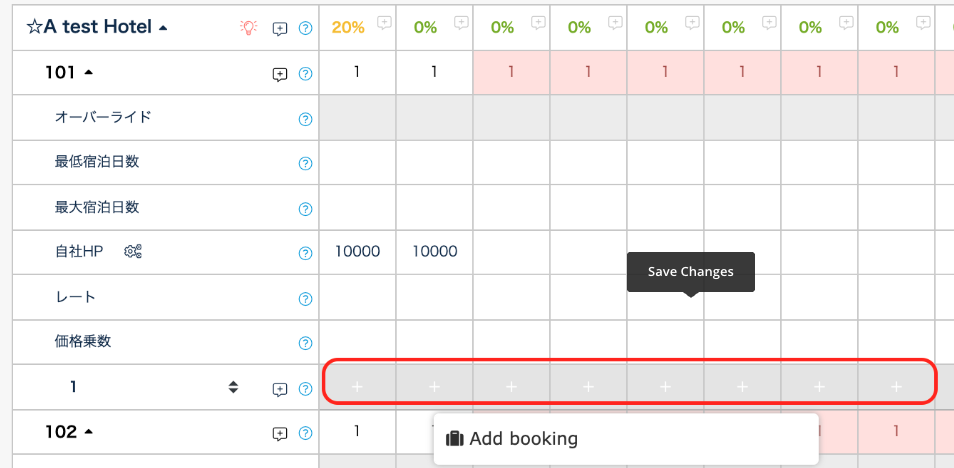The height and width of the screenshot is (468, 954).
Task: Click the last plus cell in the booking row
Action: click(x=896, y=386)
